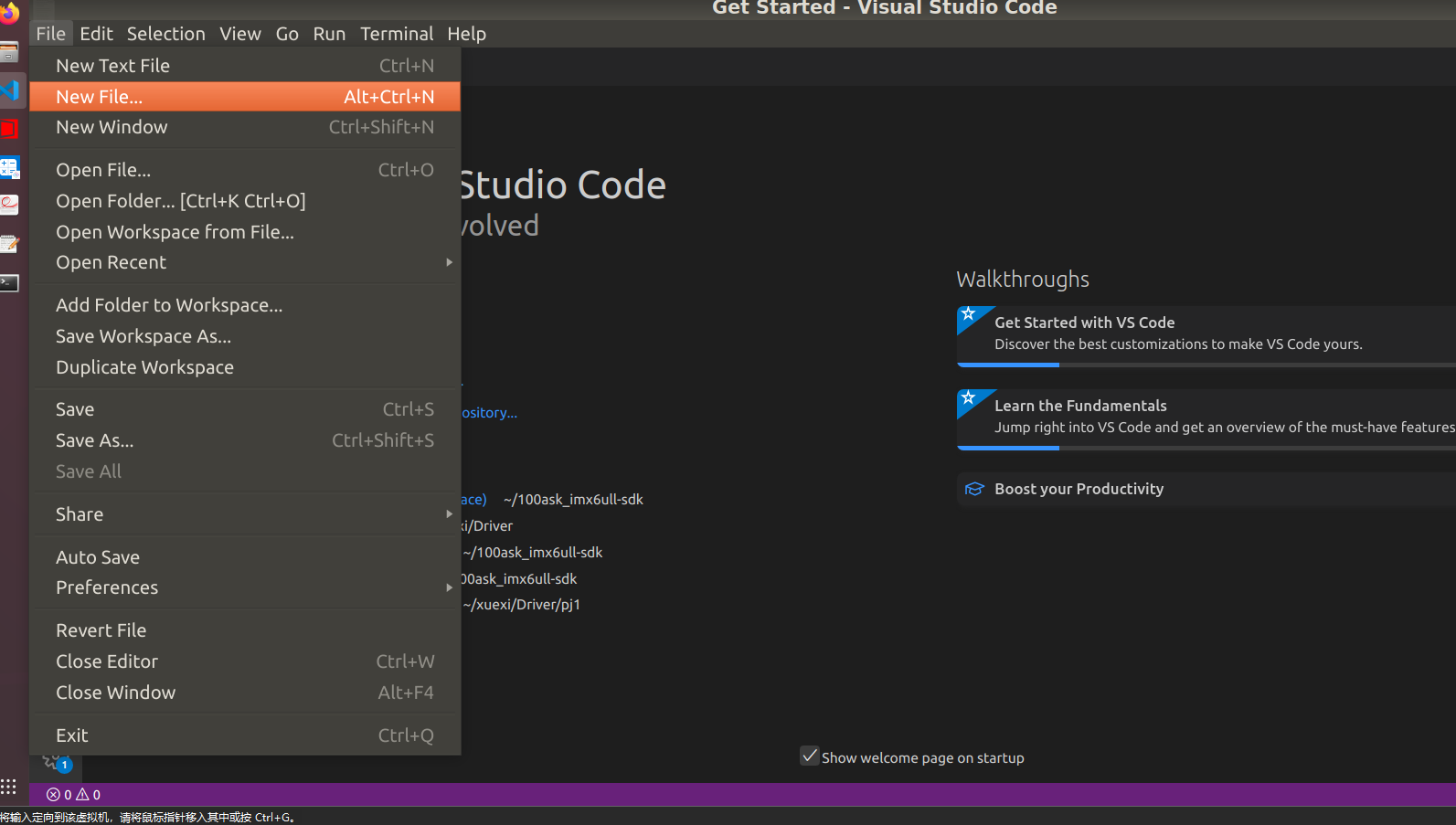Click the ~/xuexi/Driver/pj1 recent path

[521, 605]
